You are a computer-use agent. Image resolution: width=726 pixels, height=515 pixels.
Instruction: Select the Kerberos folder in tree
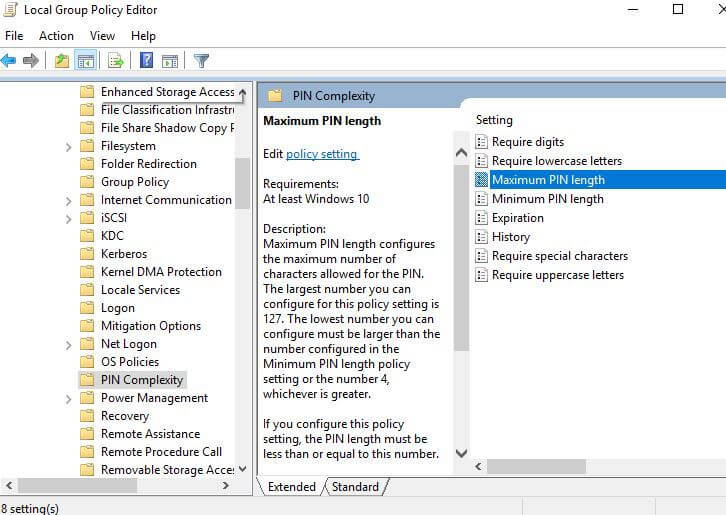coord(123,254)
